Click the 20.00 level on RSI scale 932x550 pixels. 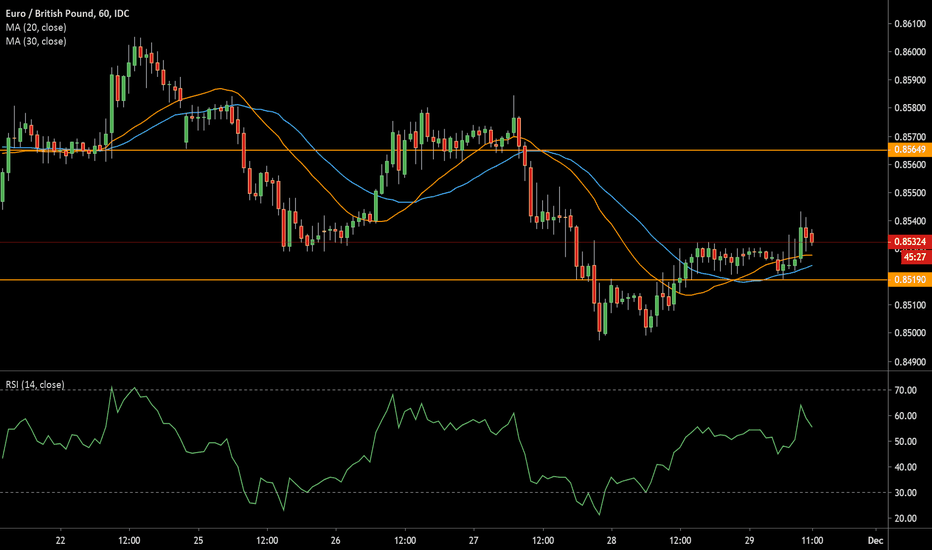point(908,518)
